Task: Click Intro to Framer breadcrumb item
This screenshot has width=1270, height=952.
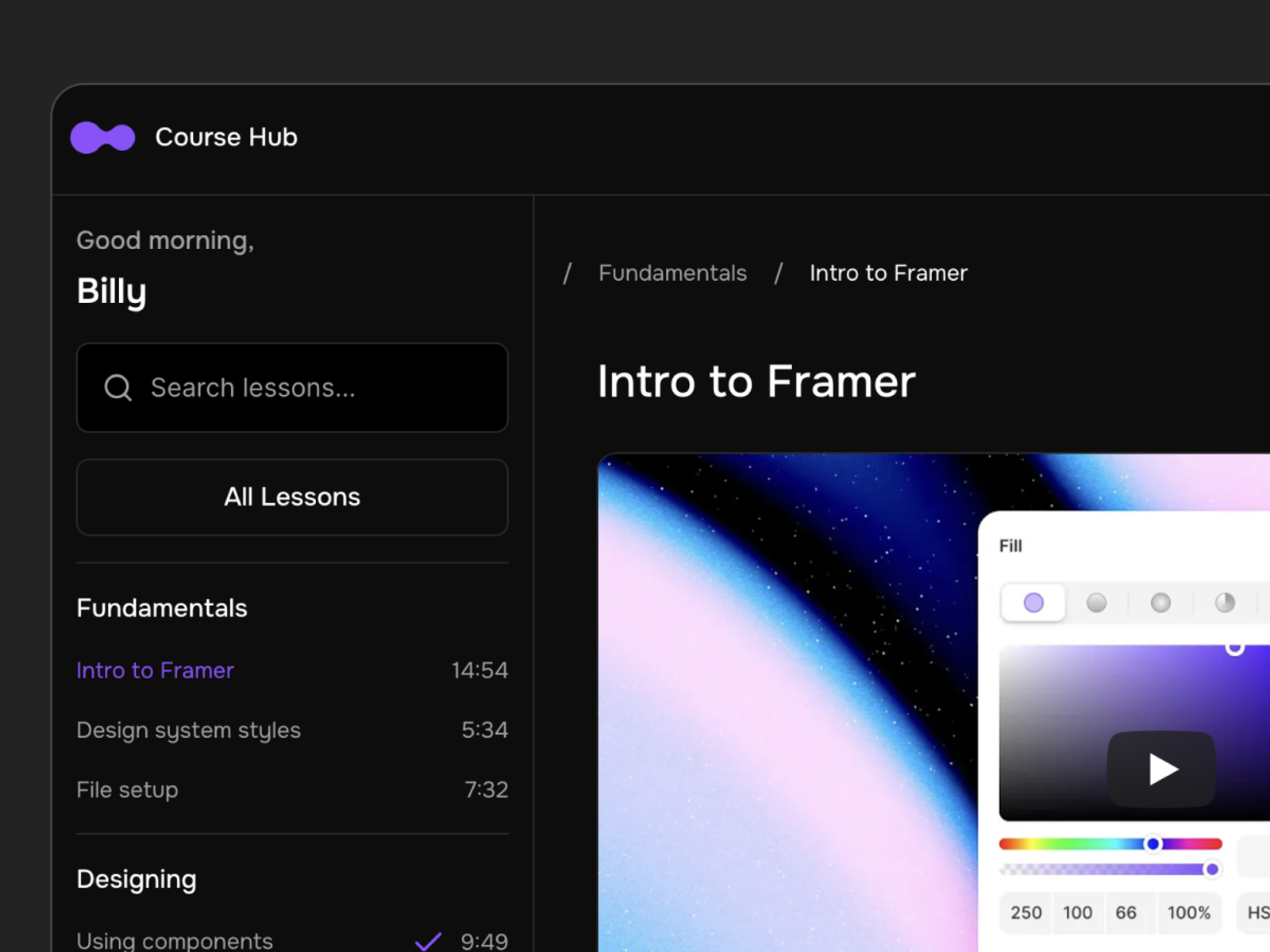Action: pos(888,273)
